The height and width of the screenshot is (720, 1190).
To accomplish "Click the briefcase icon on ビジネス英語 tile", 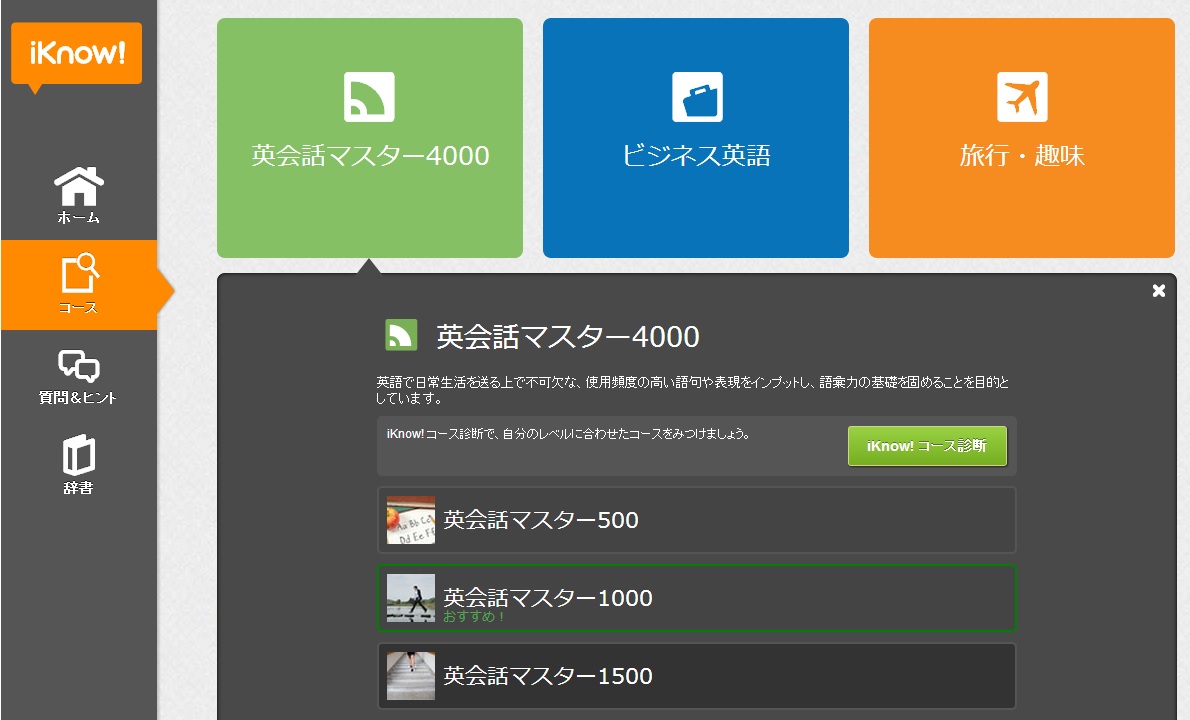I will tap(697, 97).
